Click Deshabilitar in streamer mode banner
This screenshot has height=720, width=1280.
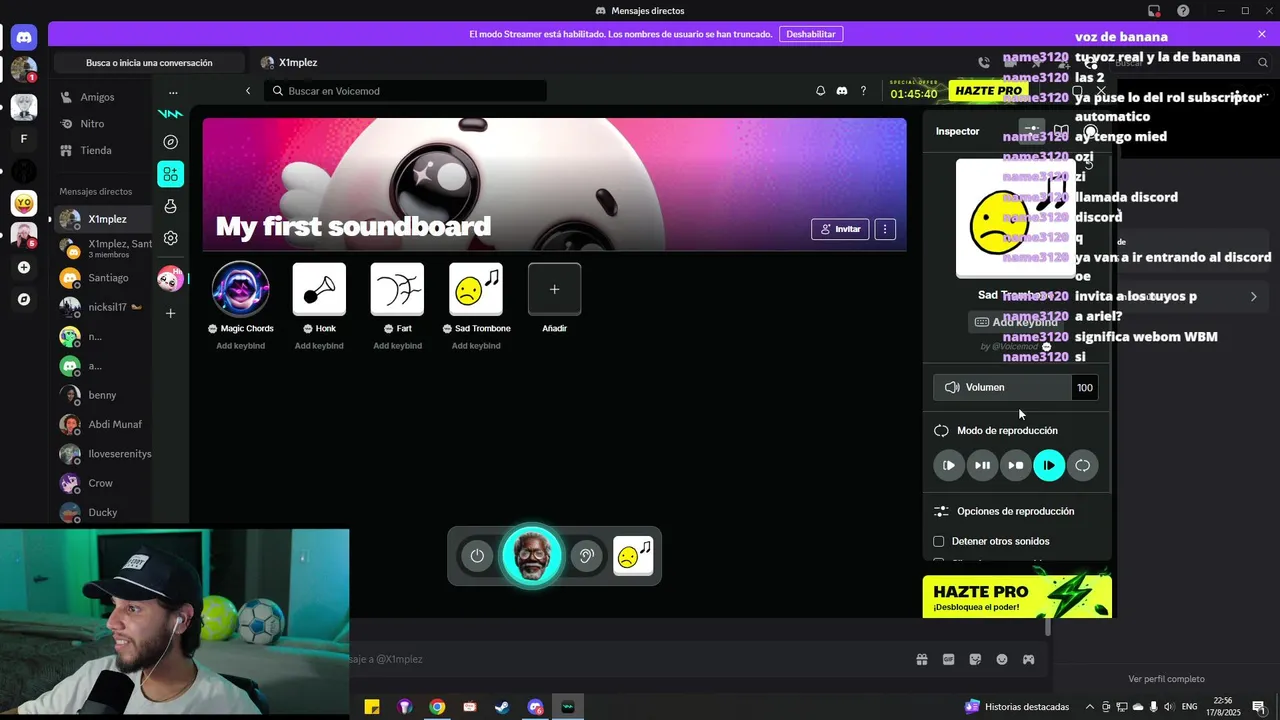[x=810, y=34]
